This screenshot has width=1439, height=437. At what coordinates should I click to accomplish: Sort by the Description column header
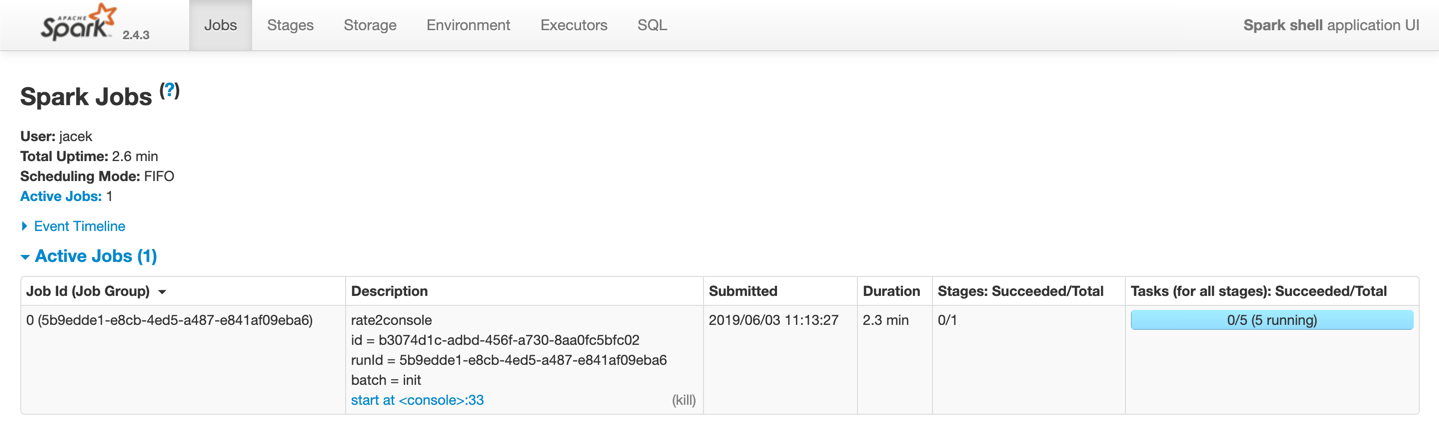(389, 291)
